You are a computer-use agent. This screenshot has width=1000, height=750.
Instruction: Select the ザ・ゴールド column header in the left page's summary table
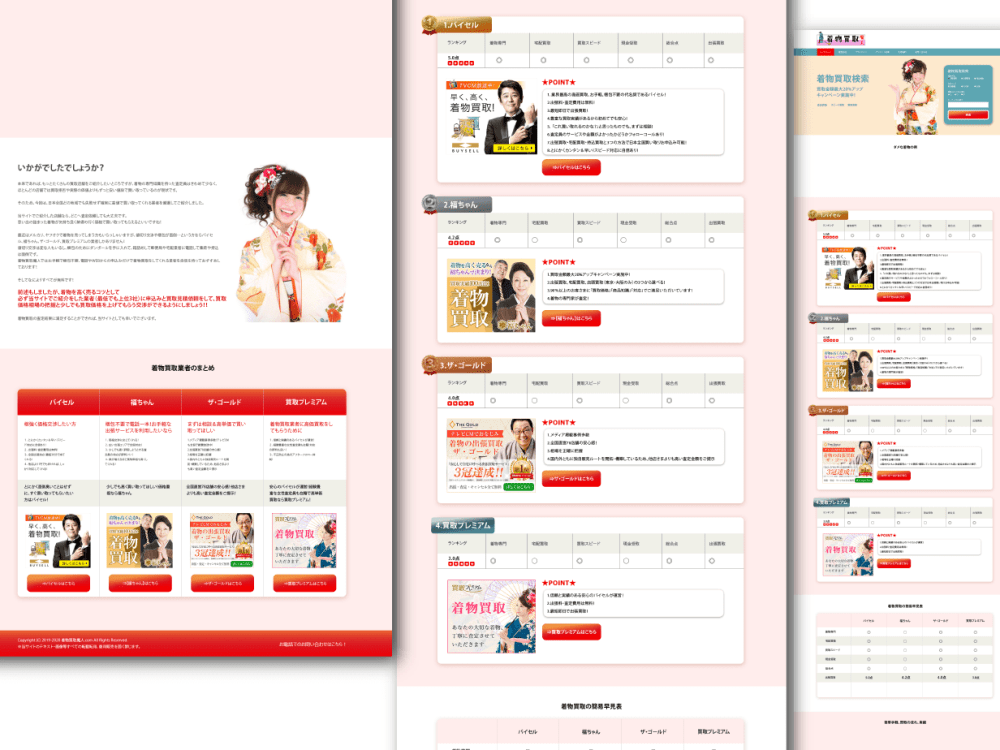pyautogui.click(x=224, y=402)
